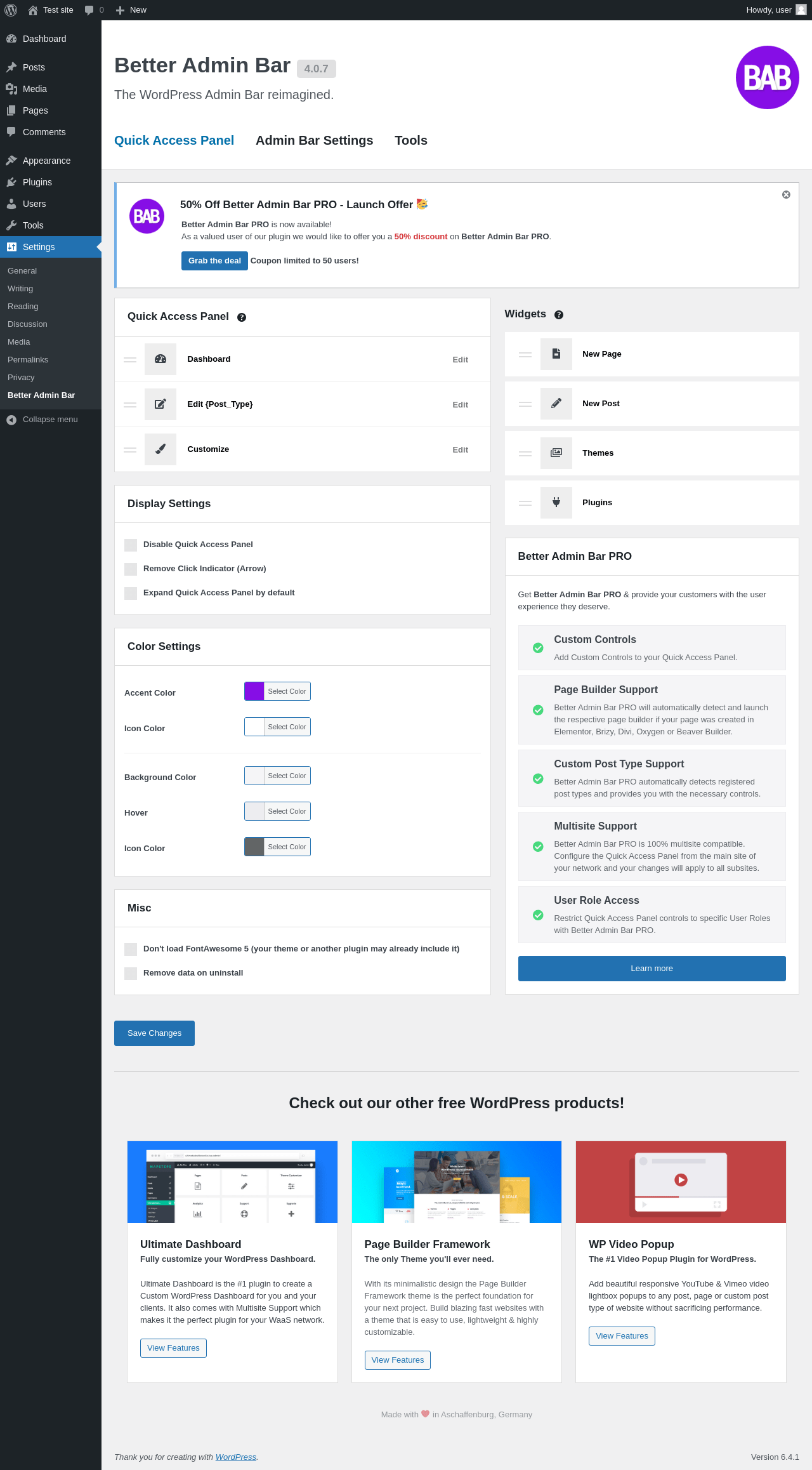
Task: View Features of WP Video Popup
Action: pyautogui.click(x=622, y=1336)
